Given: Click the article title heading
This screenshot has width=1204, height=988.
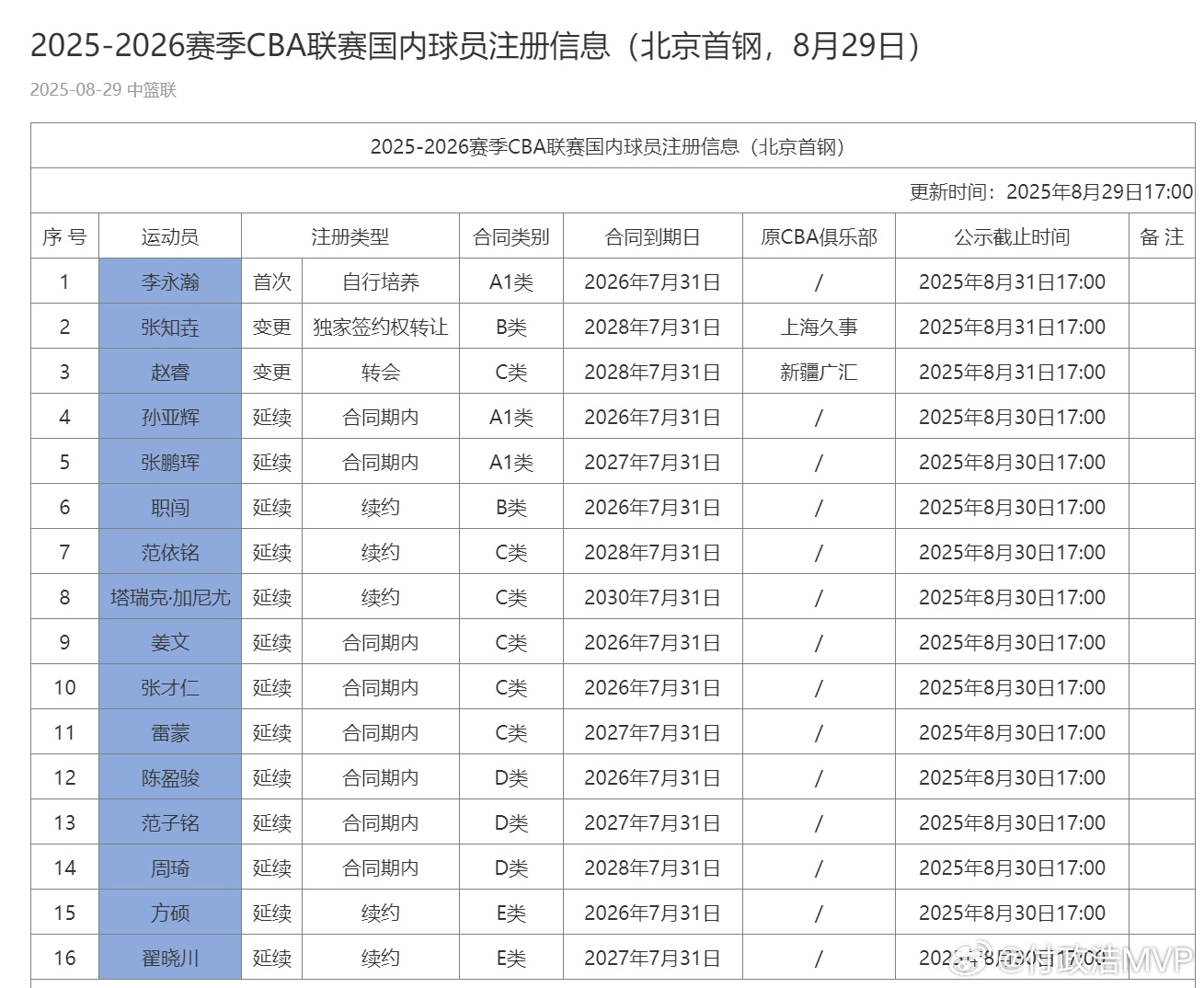Looking at the screenshot, I should point(476,45).
